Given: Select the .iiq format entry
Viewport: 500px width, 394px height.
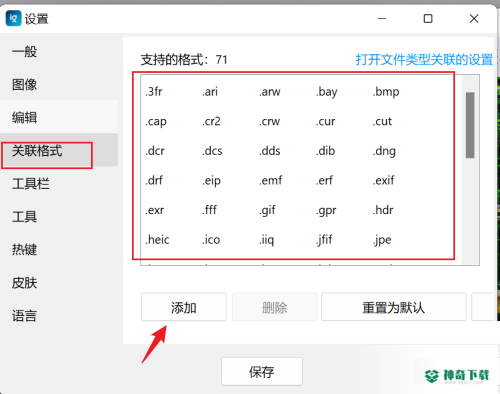Looking at the screenshot, I should pyautogui.click(x=267, y=240).
